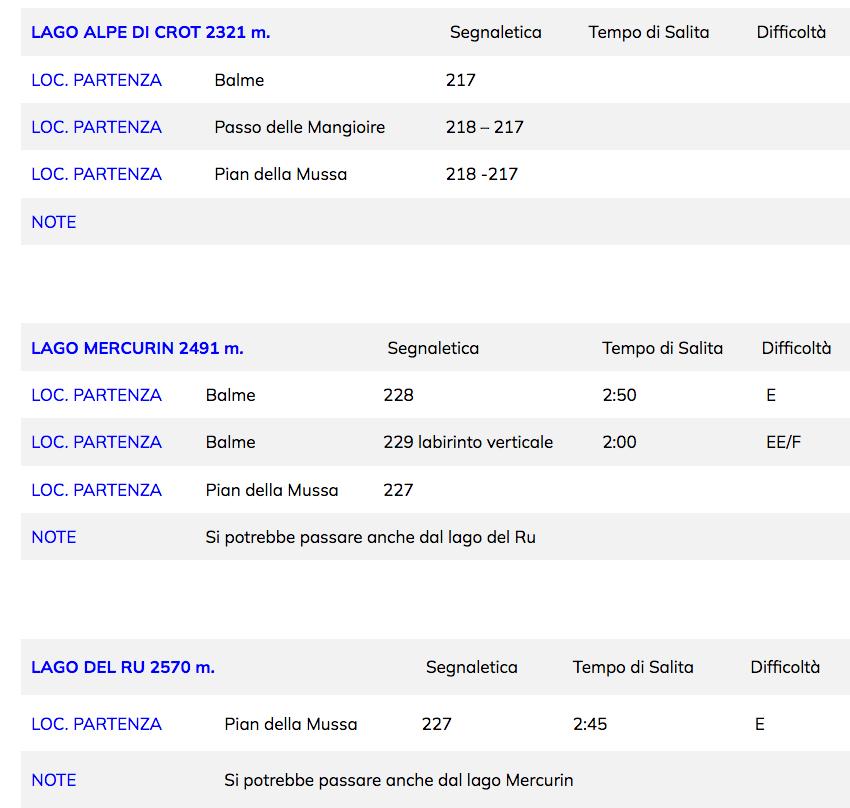
Task: Click the 'NOTE' label in Lago Mercurin table
Action: [x=54, y=538]
